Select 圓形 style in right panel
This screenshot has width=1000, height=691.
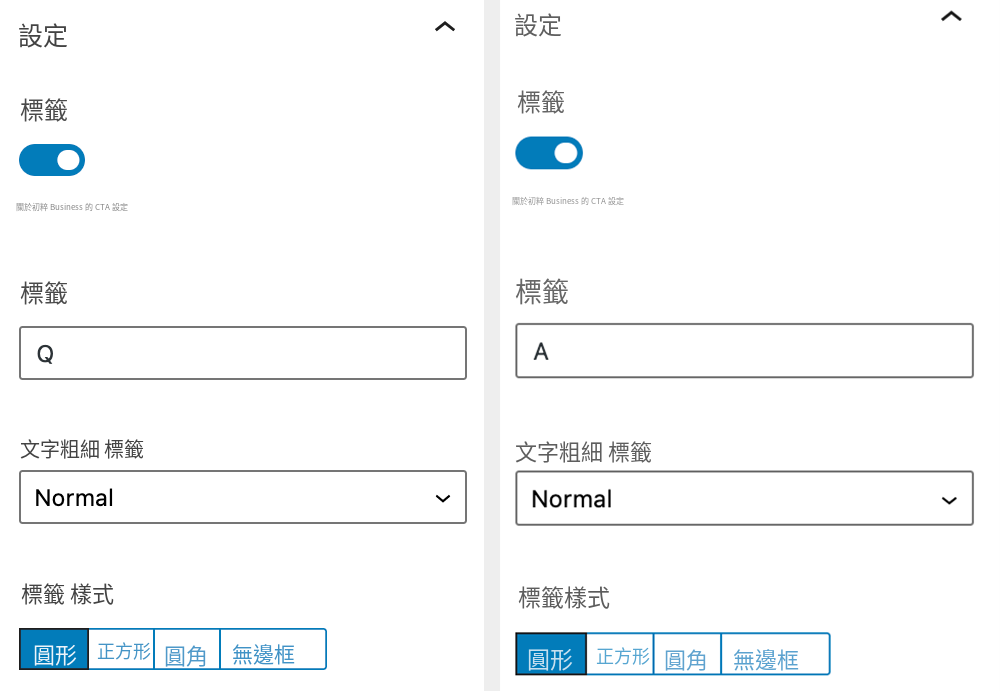point(550,654)
